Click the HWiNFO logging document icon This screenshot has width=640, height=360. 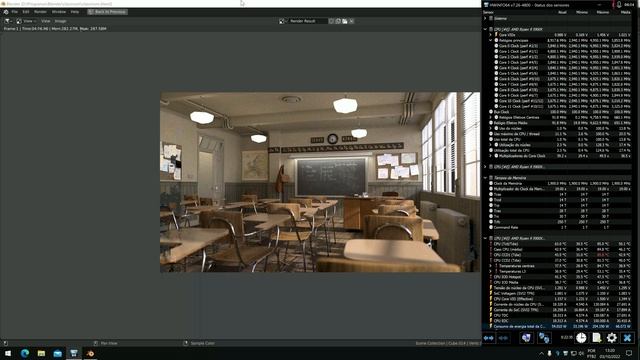coord(596,338)
